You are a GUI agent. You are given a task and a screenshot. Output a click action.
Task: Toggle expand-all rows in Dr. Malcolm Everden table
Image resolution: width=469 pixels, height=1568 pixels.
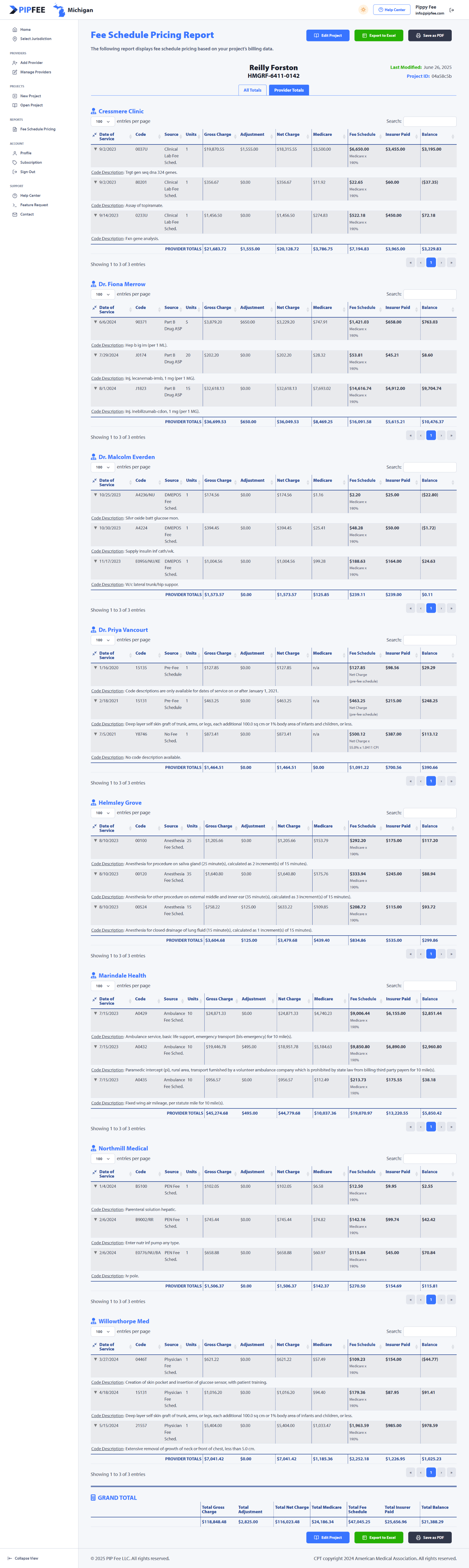[94, 480]
